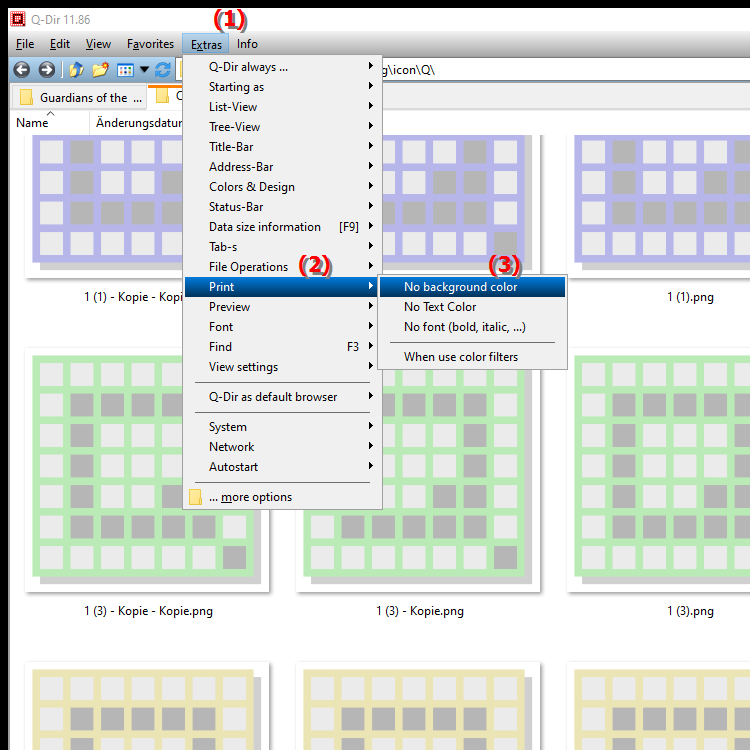Open Q-Dir as default browser submenu
This screenshot has height=750, width=750.
tap(283, 397)
